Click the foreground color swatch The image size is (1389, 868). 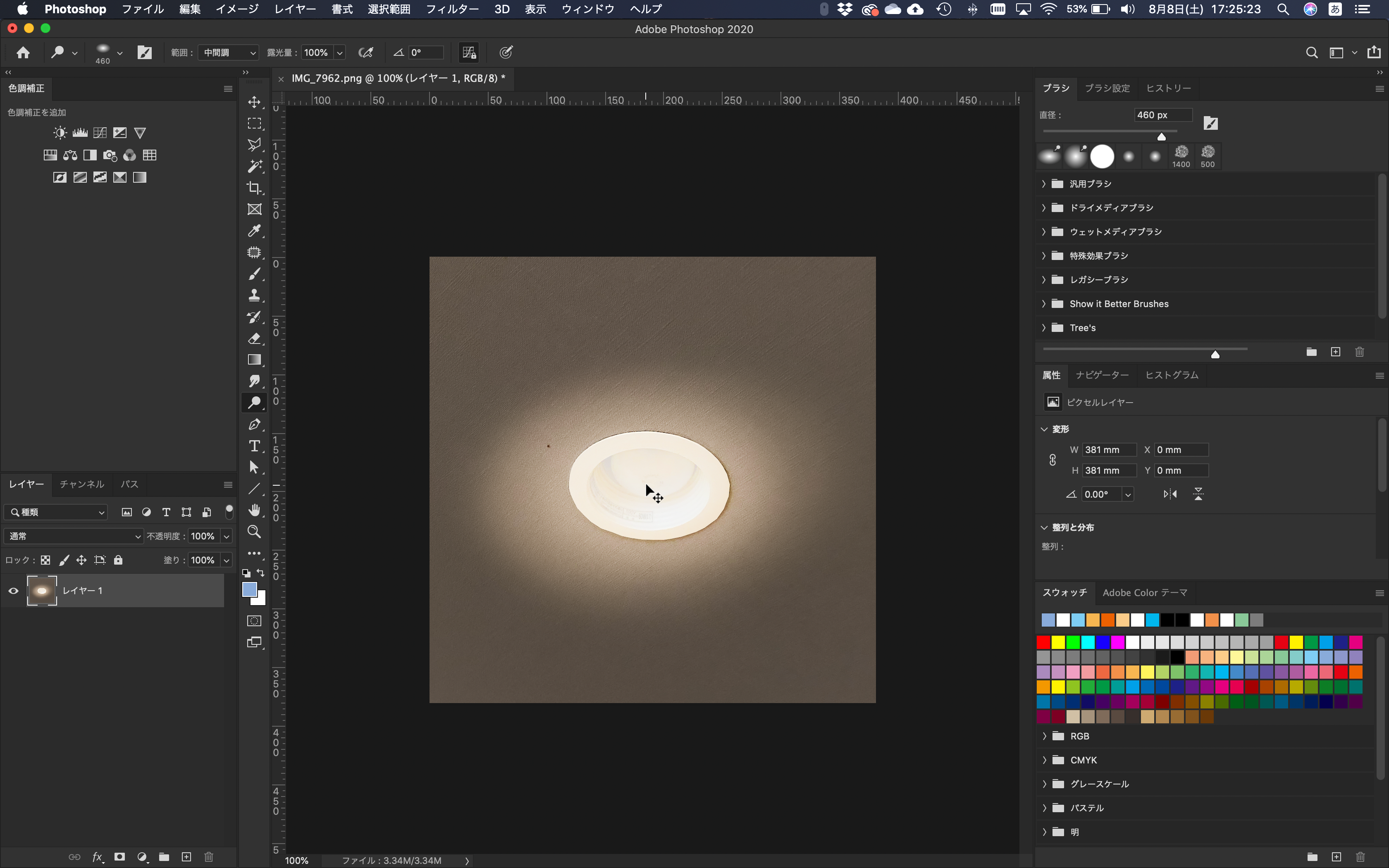250,589
